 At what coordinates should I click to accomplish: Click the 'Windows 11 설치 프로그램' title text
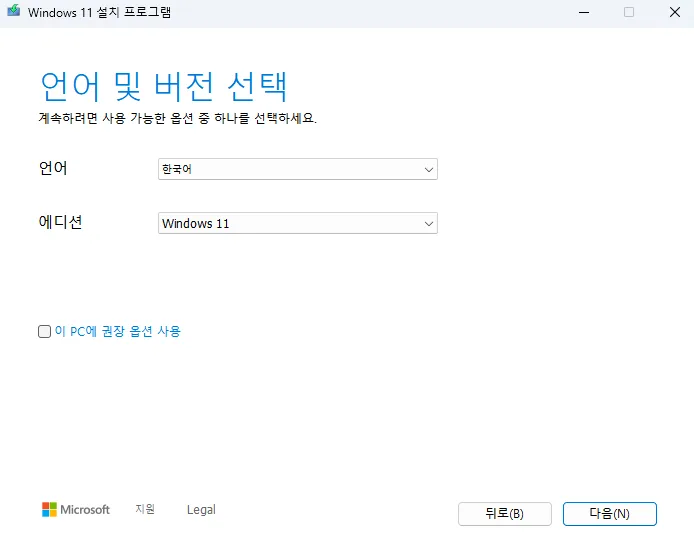[x=100, y=12]
